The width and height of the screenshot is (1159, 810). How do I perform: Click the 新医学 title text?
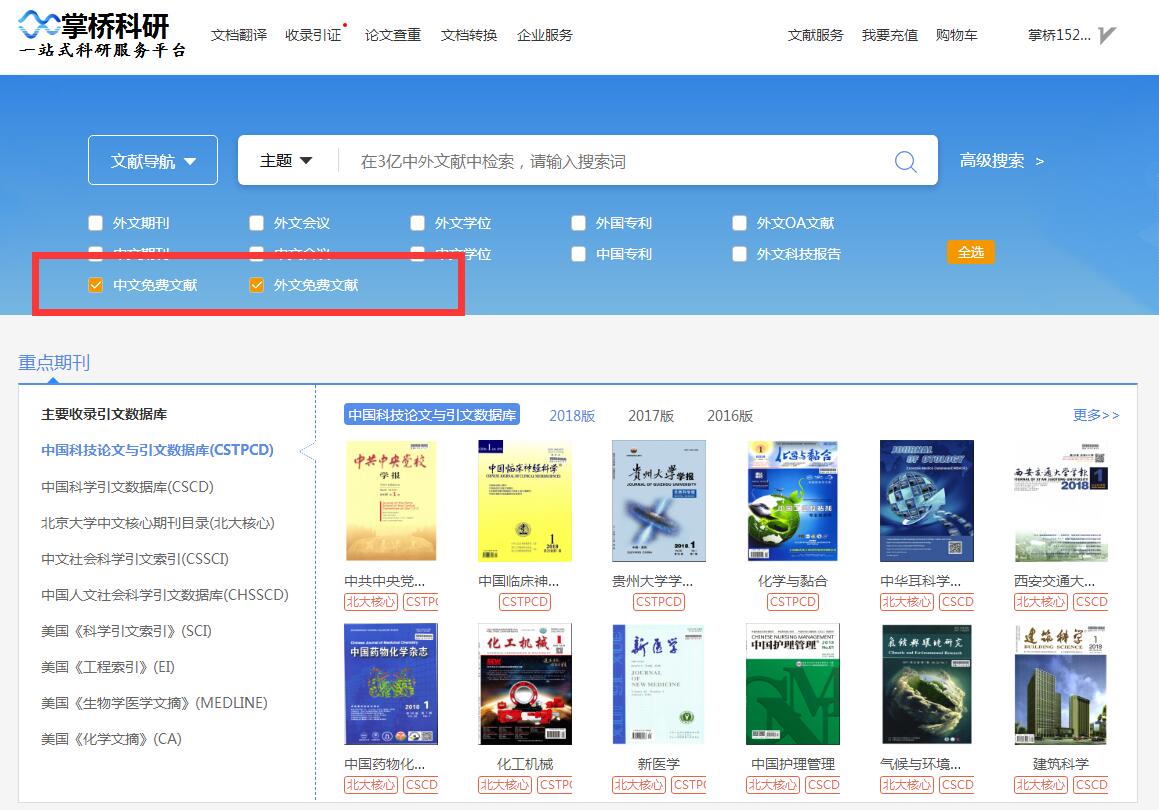tap(659, 764)
